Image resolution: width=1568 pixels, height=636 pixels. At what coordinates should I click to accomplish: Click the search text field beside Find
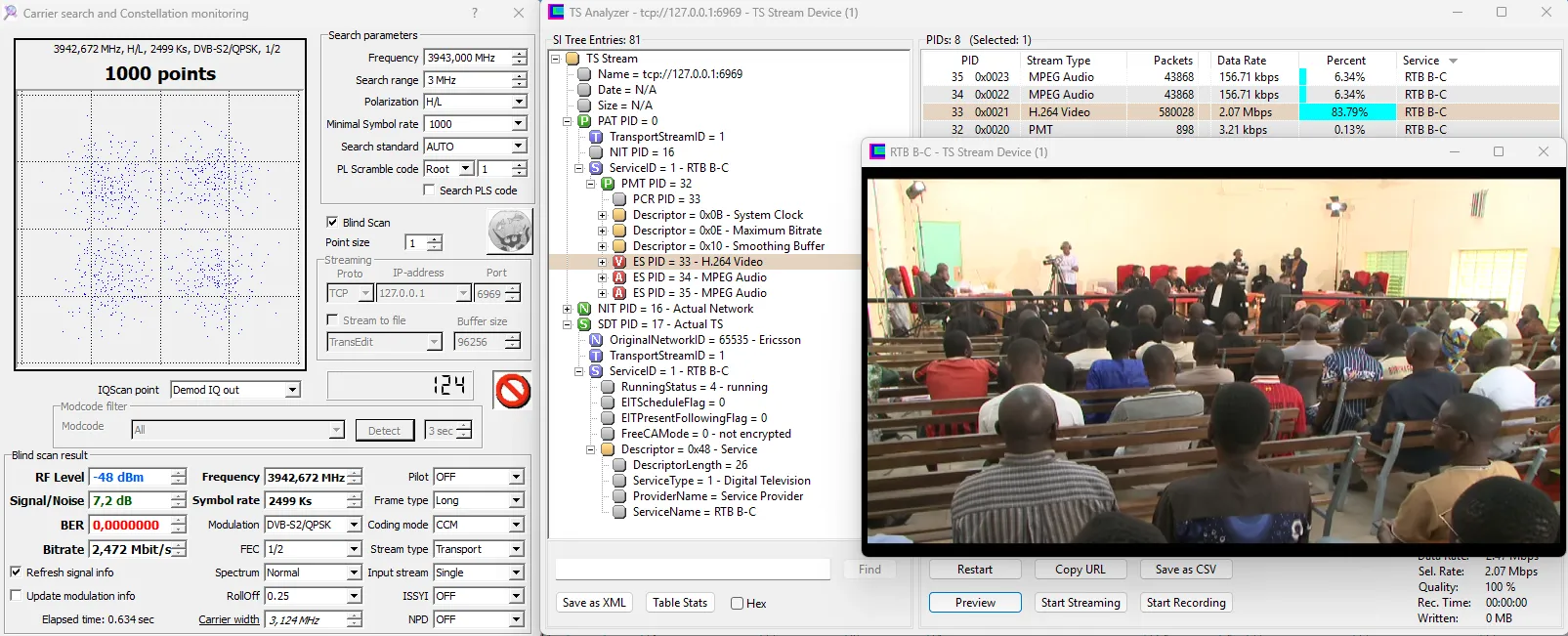[693, 570]
